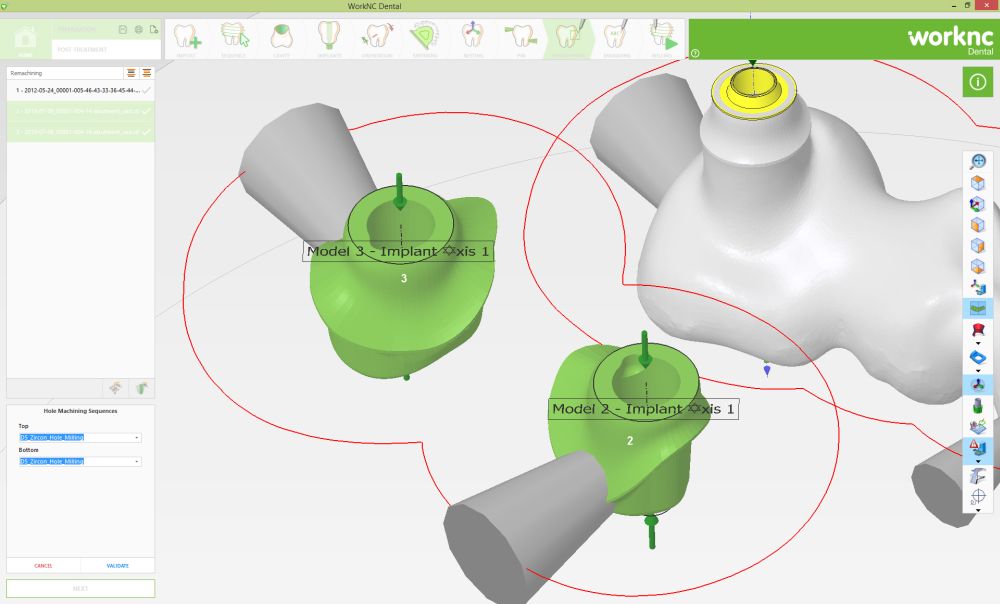The height and width of the screenshot is (604, 1000).
Task: Click the green info button
Action: (x=978, y=82)
